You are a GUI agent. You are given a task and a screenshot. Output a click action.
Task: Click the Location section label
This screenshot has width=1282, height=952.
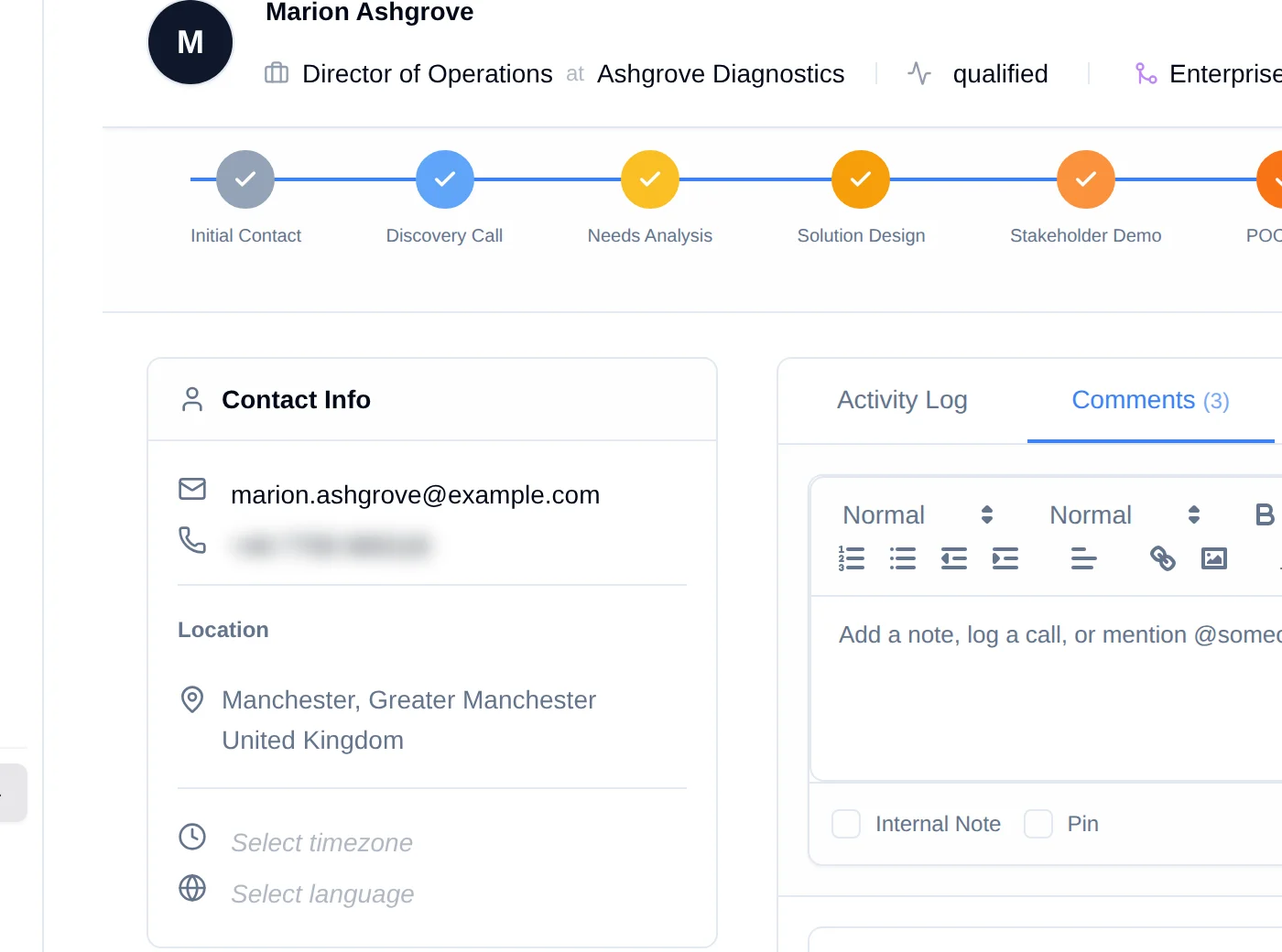point(223,630)
